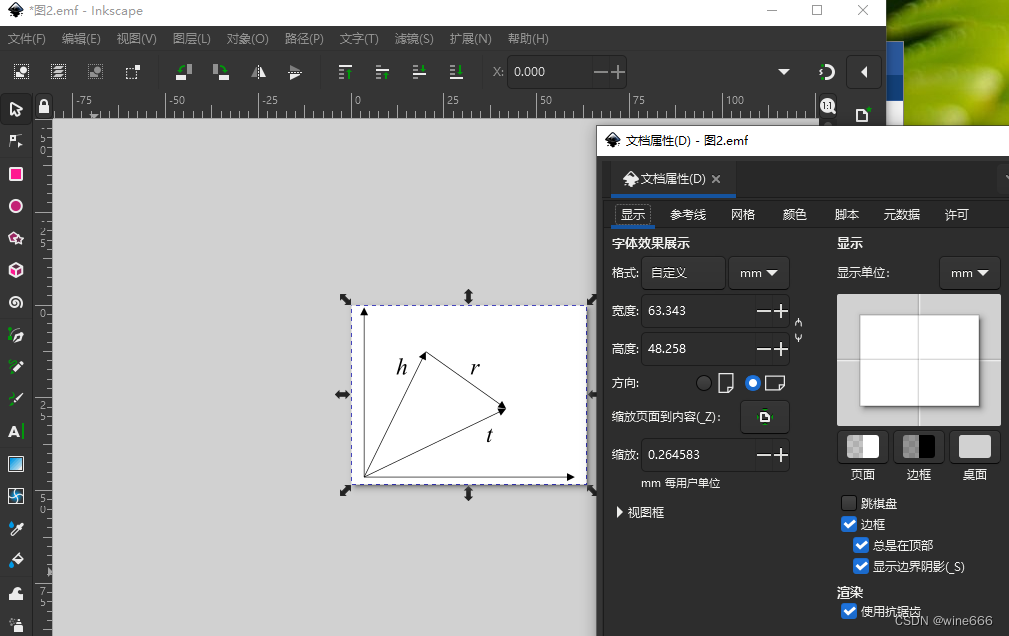
Task: Select the Gradient tool
Action: (16, 463)
